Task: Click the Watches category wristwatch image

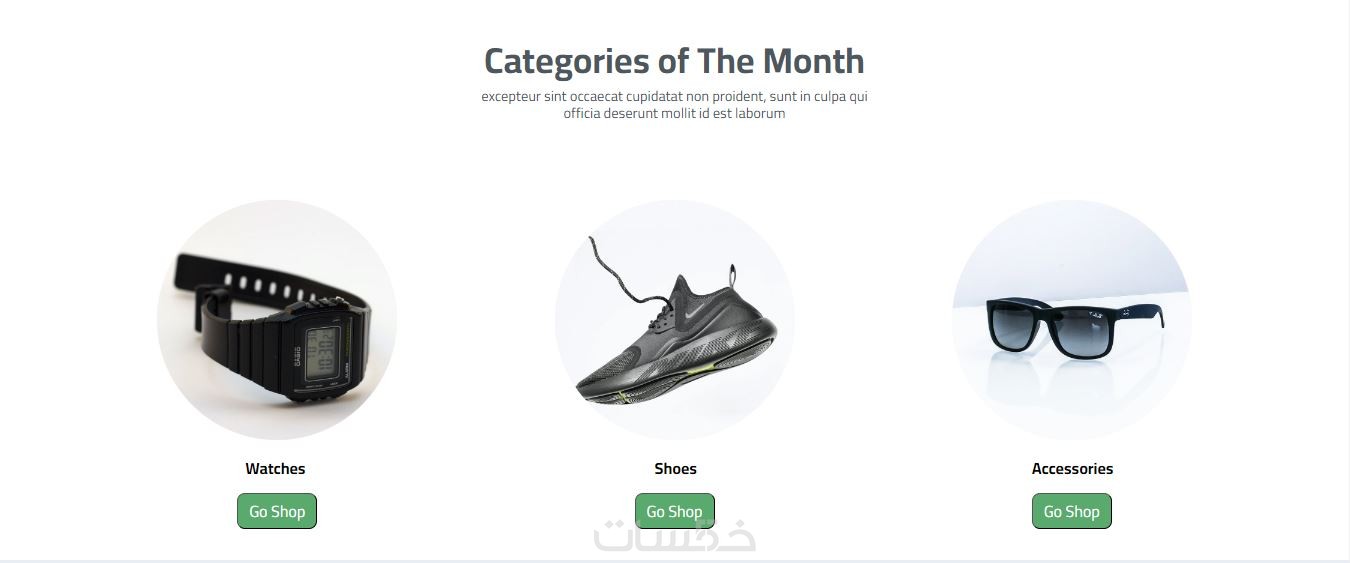Action: [x=277, y=320]
